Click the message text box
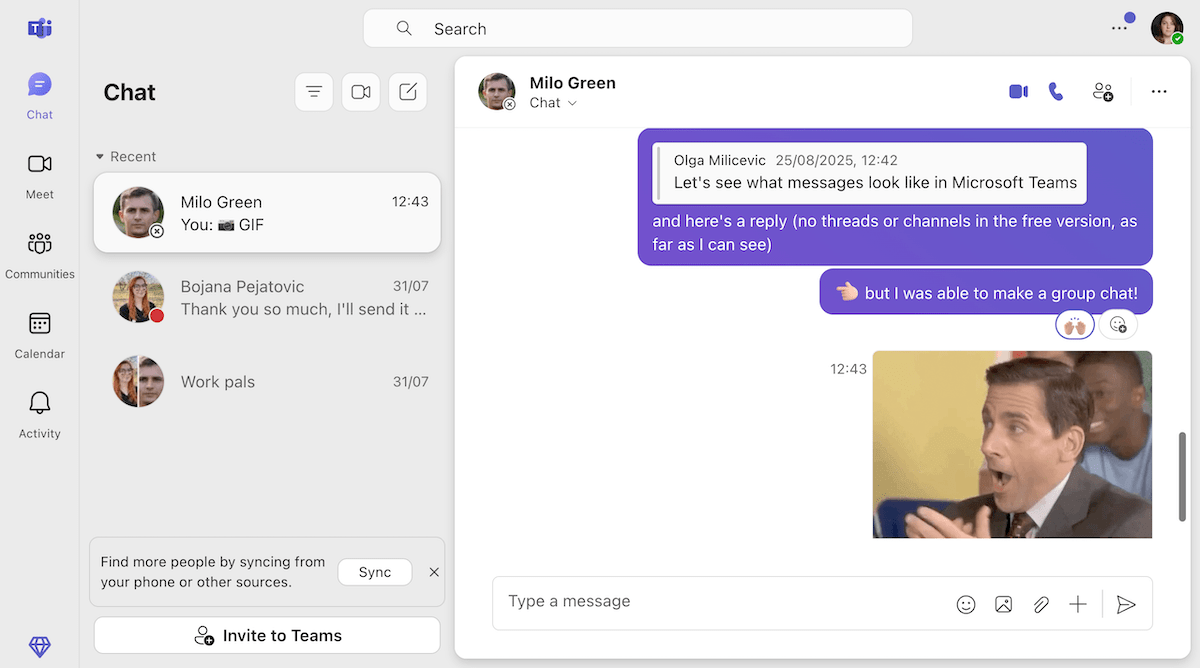Viewport: 1200px width, 668px height. [720, 602]
